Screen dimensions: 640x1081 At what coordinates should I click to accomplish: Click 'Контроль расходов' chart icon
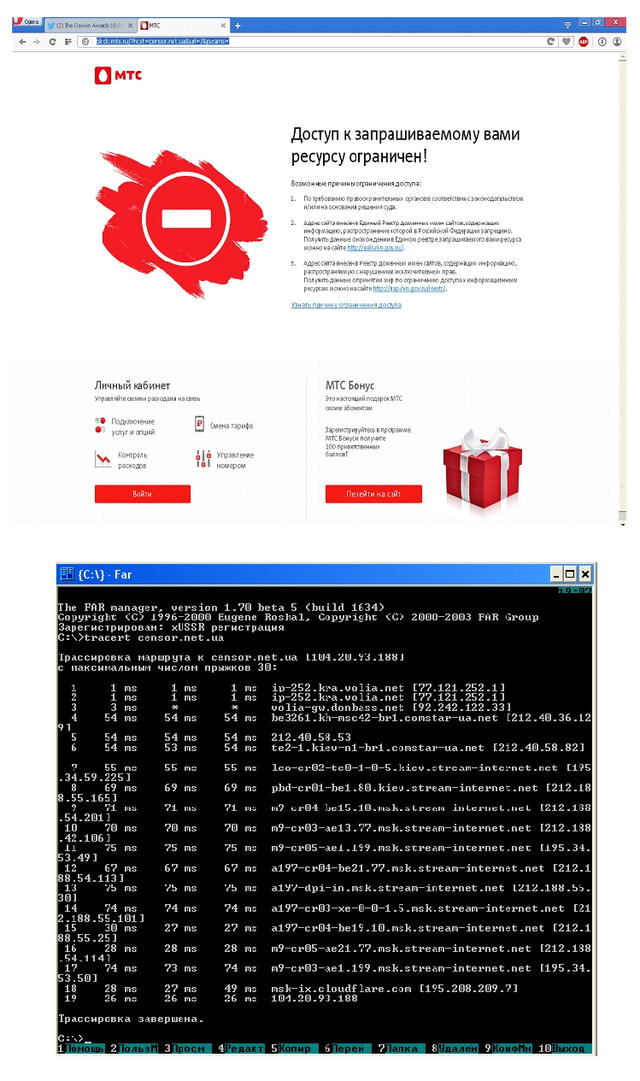103,458
